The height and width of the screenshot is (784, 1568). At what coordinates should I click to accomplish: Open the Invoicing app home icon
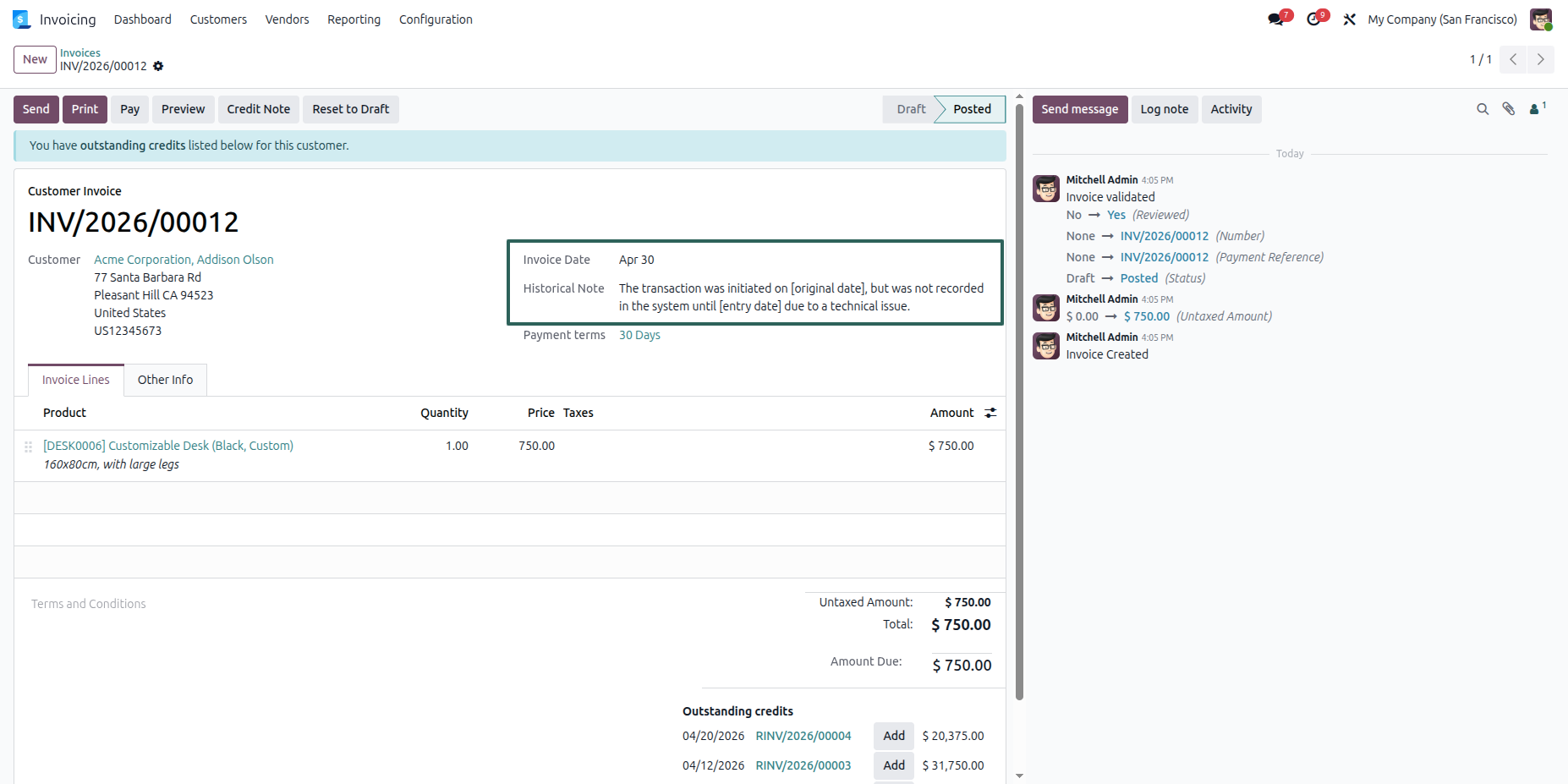click(21, 19)
